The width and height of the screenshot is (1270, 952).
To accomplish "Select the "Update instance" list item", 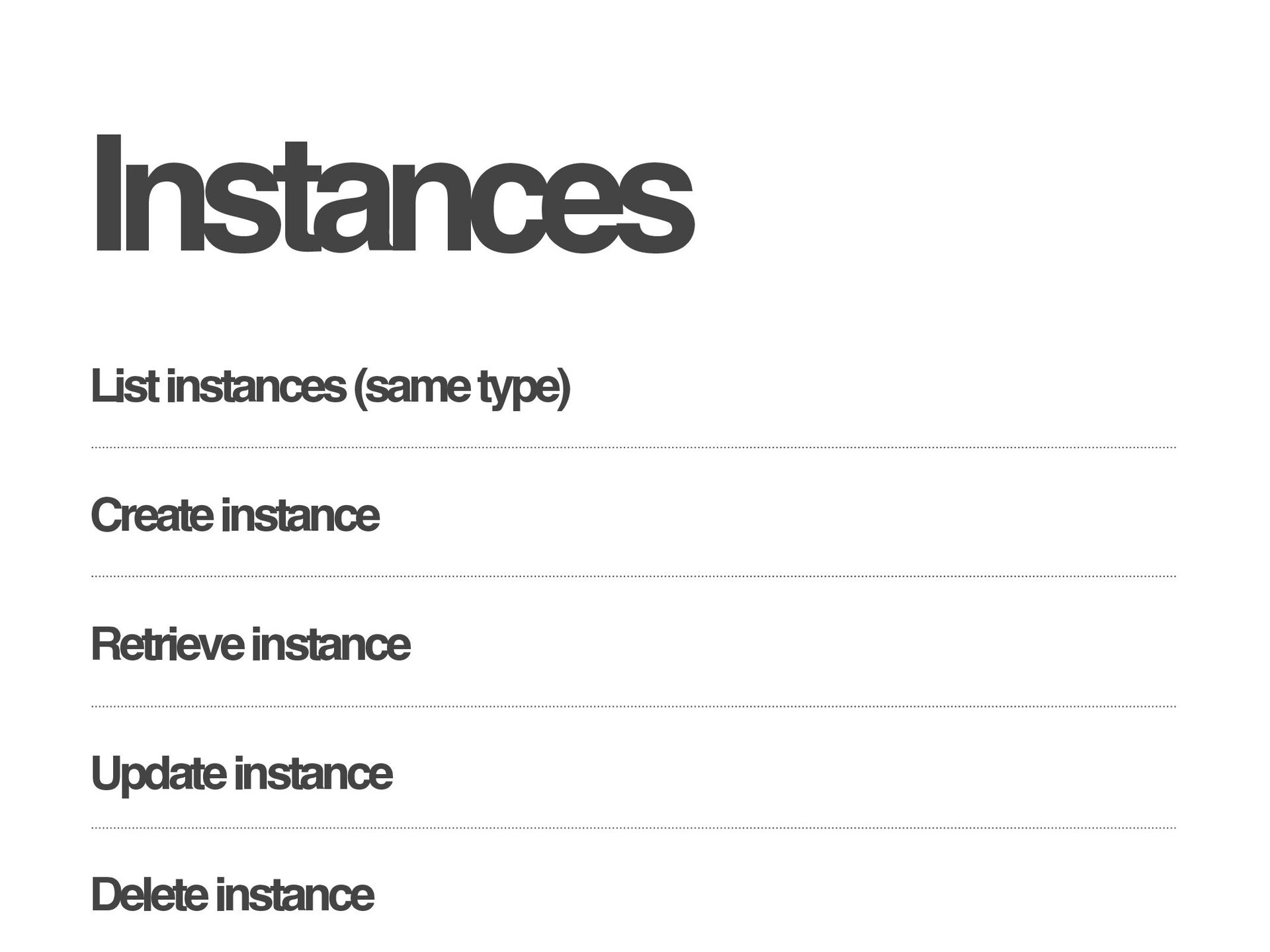I will [x=241, y=773].
